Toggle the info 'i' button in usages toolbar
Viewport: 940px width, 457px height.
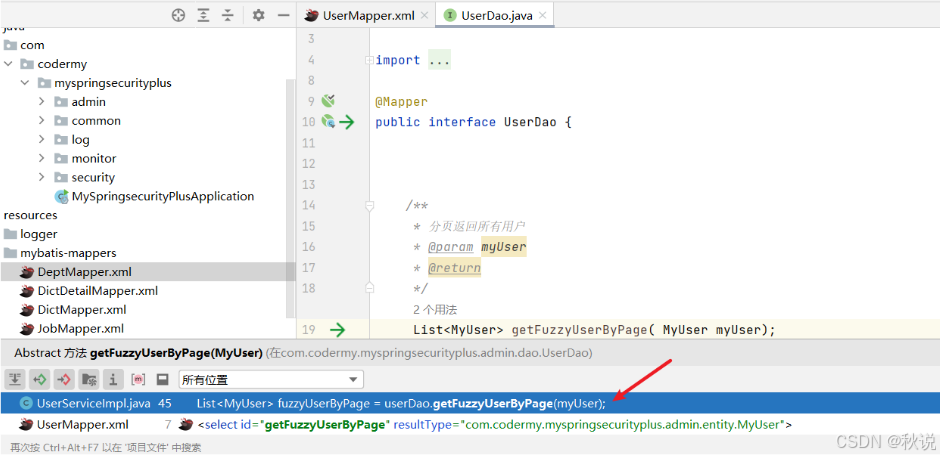(113, 379)
